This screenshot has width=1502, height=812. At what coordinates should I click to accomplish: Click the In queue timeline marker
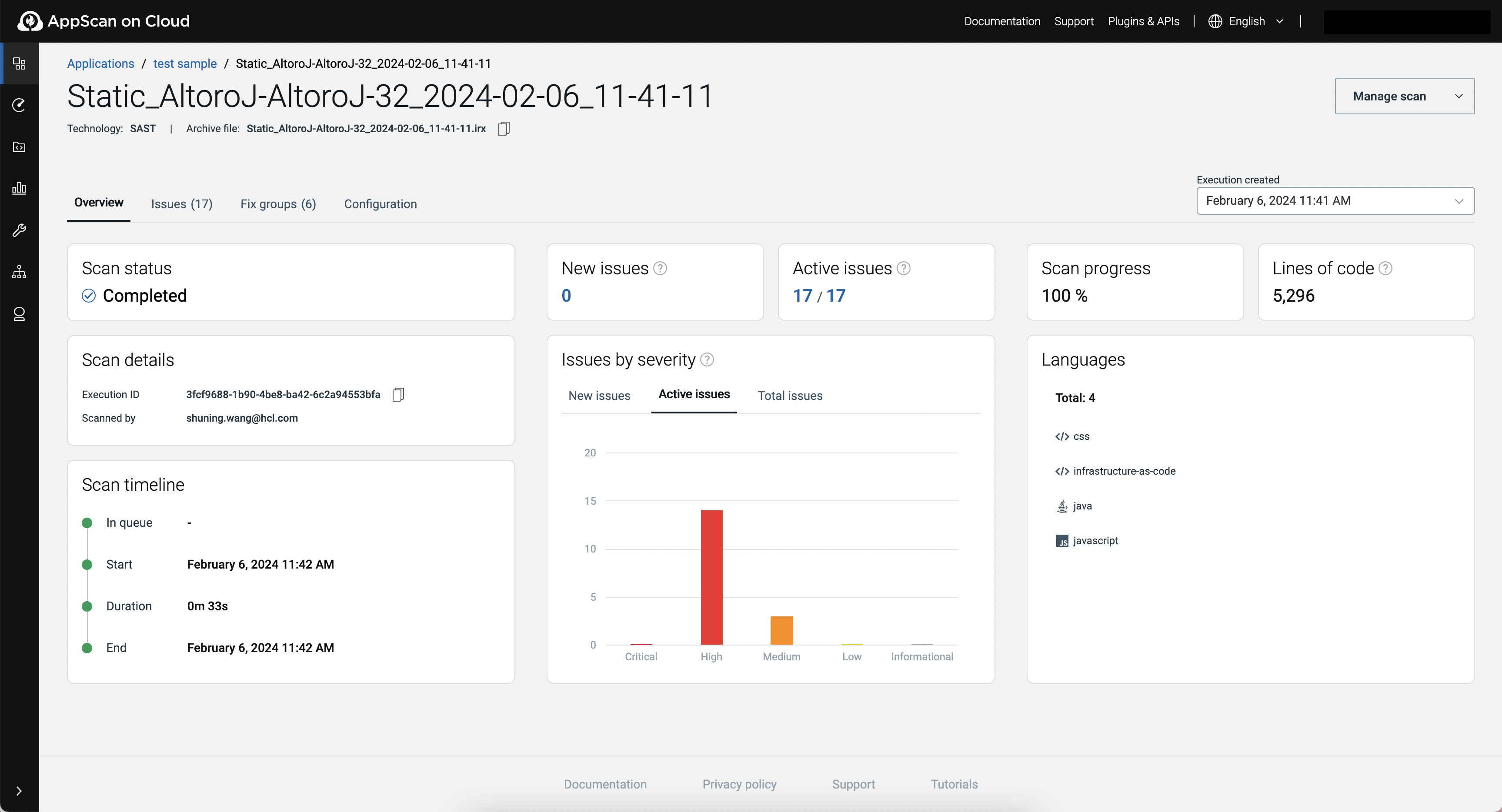click(x=87, y=523)
